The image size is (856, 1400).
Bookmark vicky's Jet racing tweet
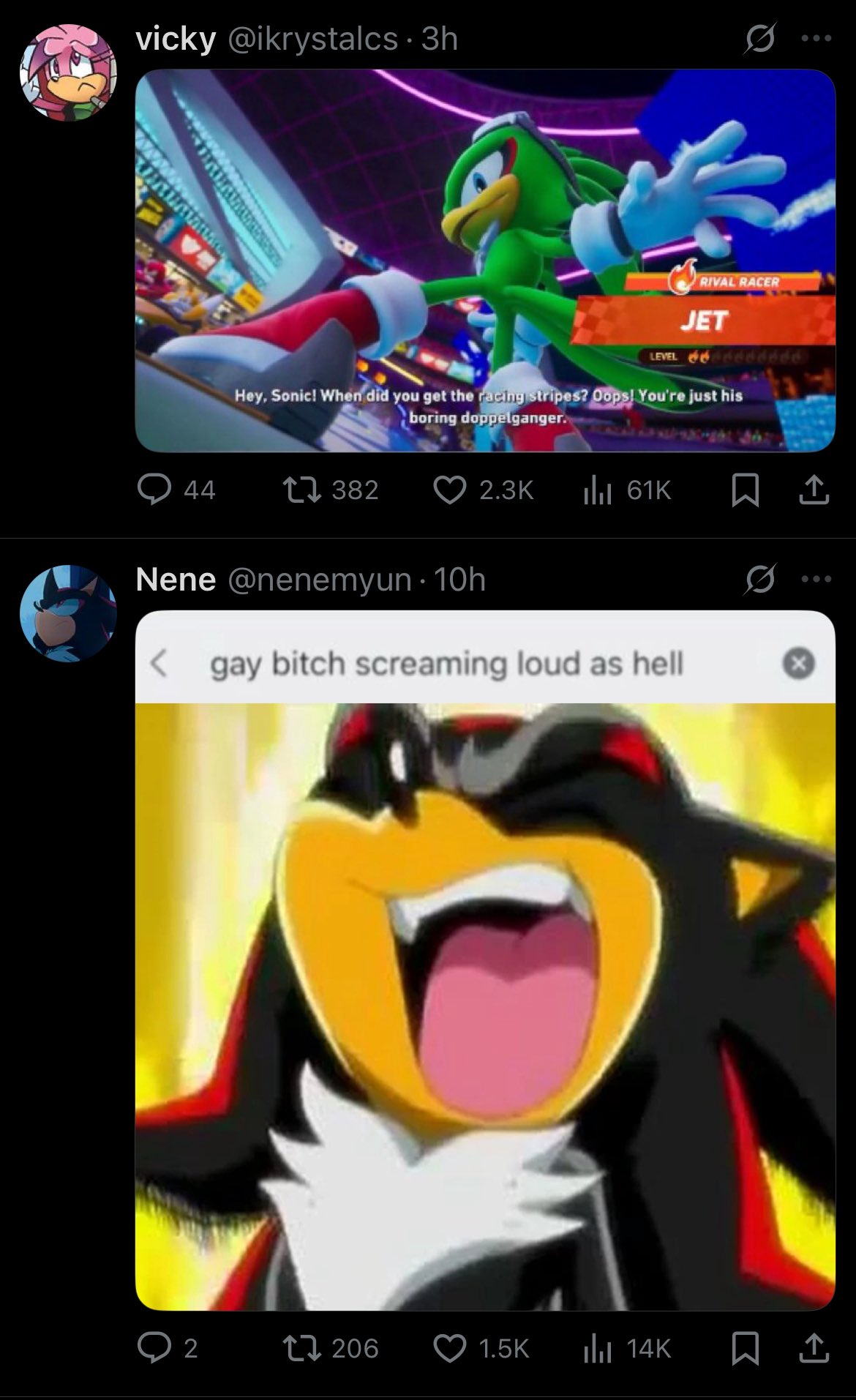tap(745, 490)
